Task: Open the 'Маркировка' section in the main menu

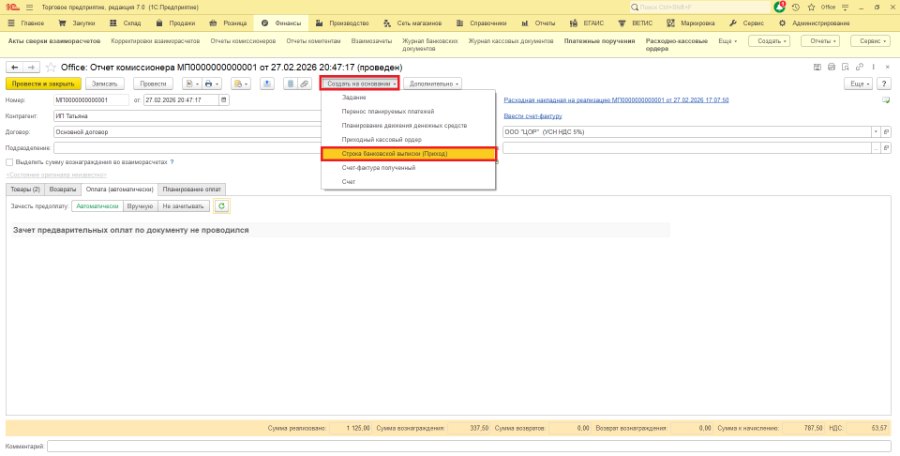Action: 691,24
